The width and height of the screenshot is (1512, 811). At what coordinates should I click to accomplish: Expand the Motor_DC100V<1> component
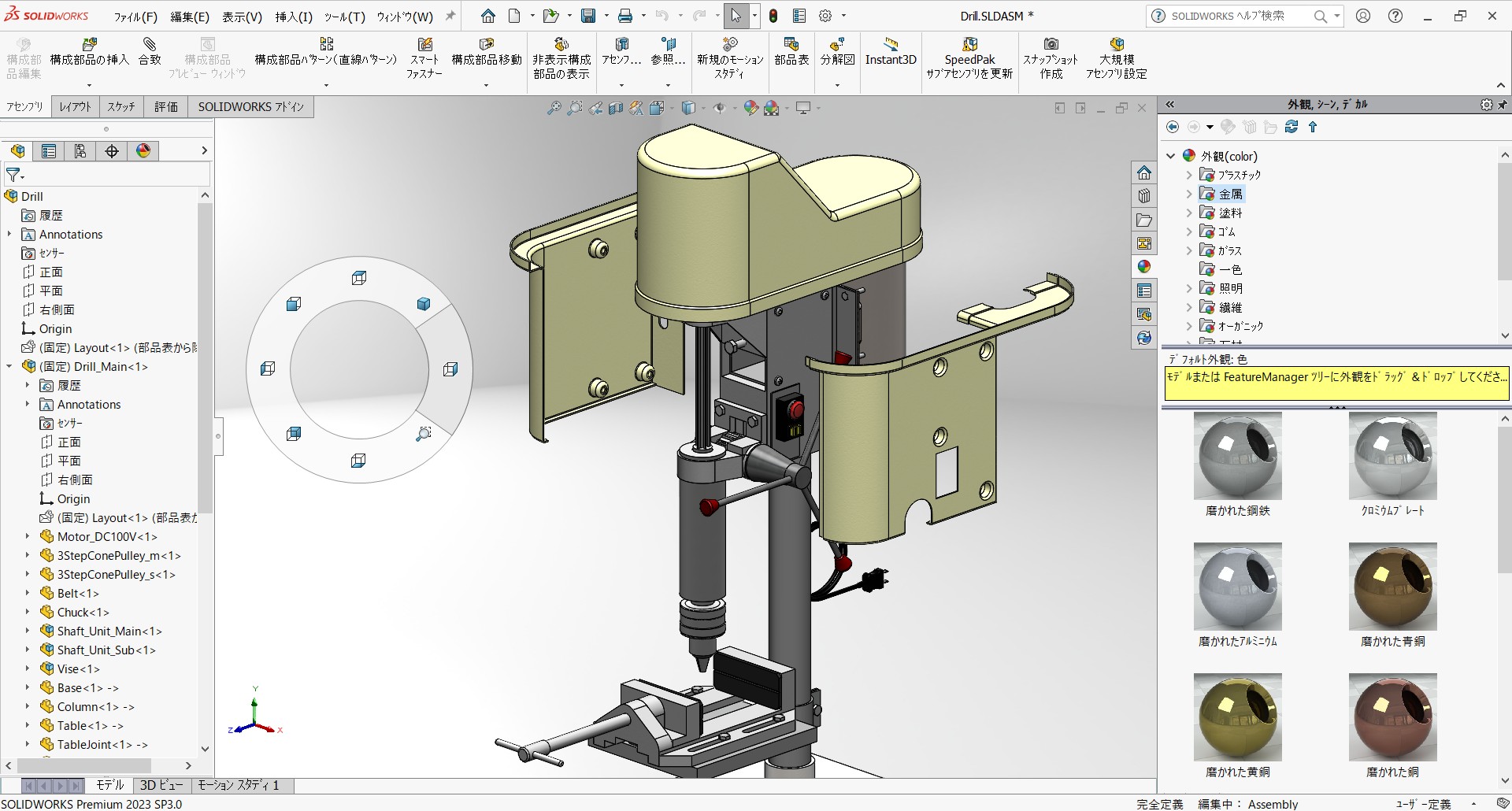point(28,537)
